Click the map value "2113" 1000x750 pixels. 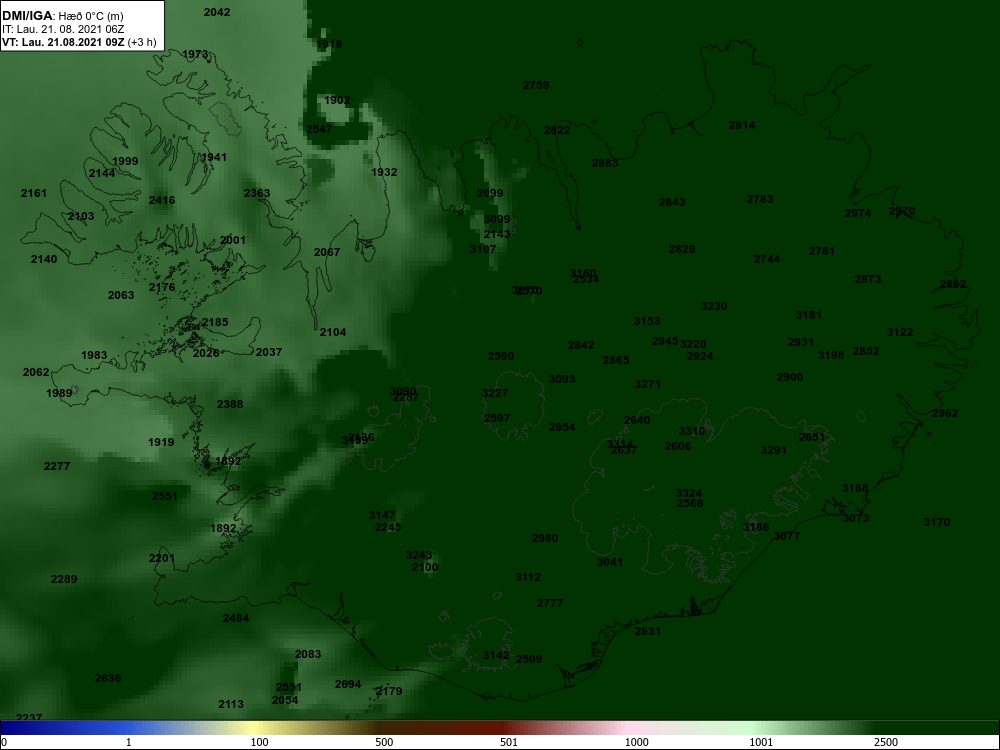(x=231, y=705)
